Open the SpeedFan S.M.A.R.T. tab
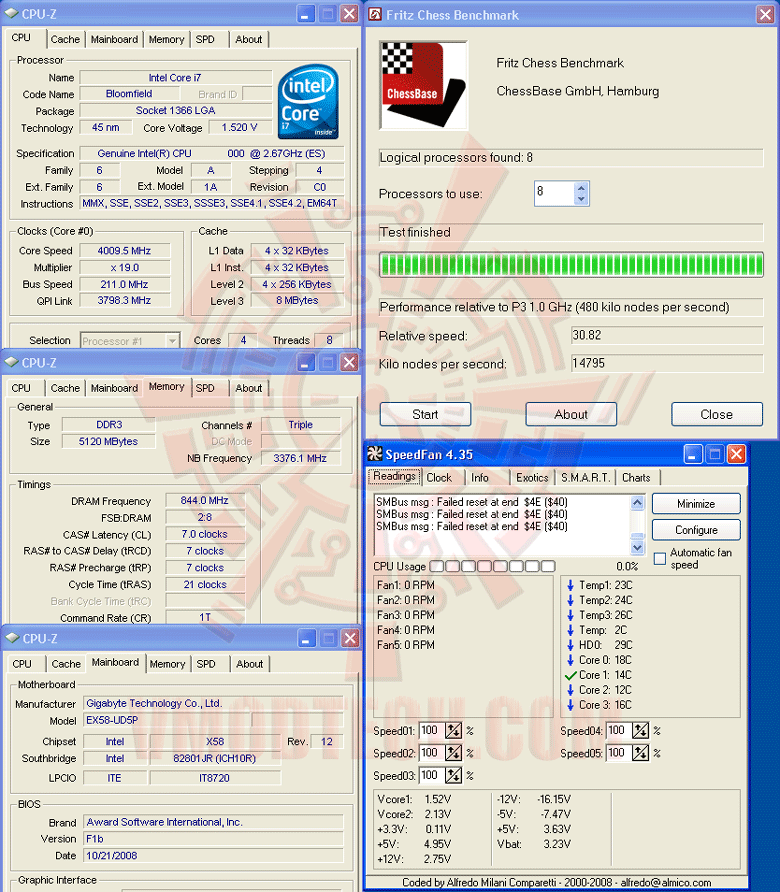 [x=585, y=478]
